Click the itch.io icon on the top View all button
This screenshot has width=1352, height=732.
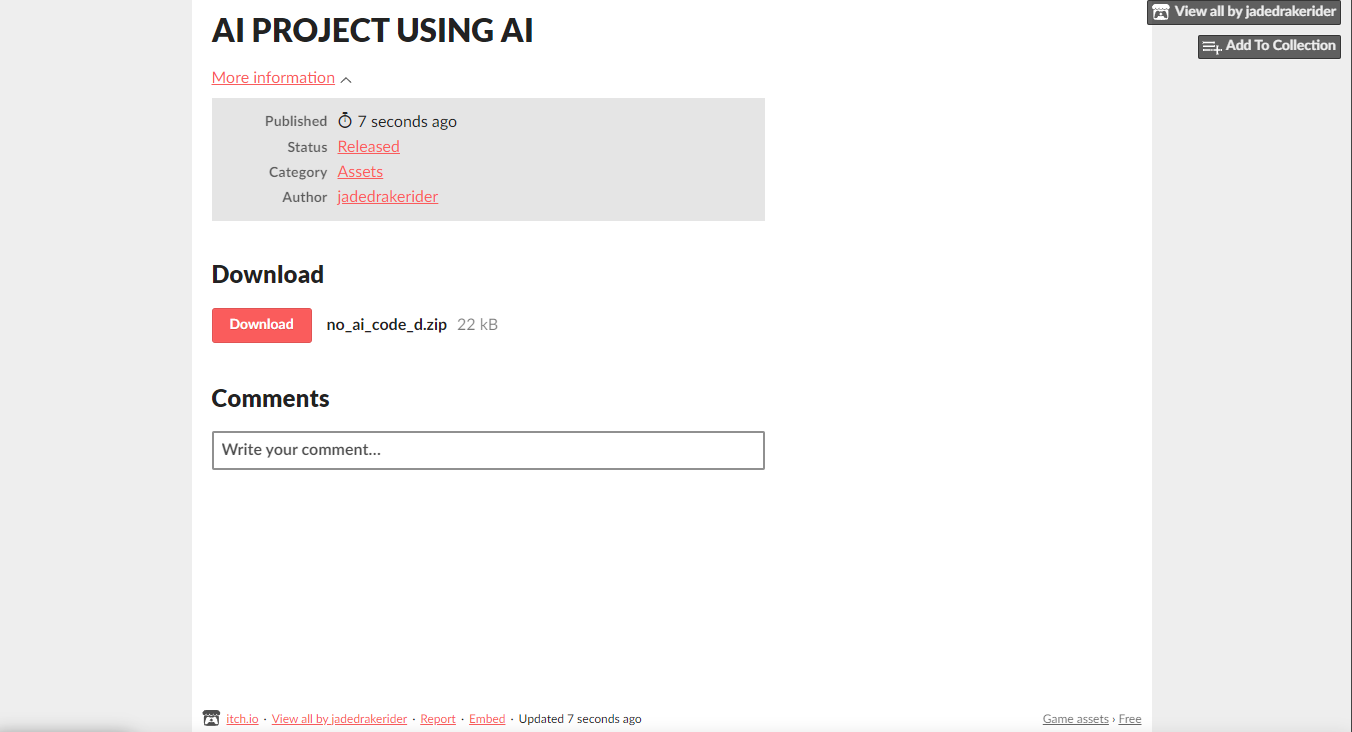pyautogui.click(x=1161, y=12)
